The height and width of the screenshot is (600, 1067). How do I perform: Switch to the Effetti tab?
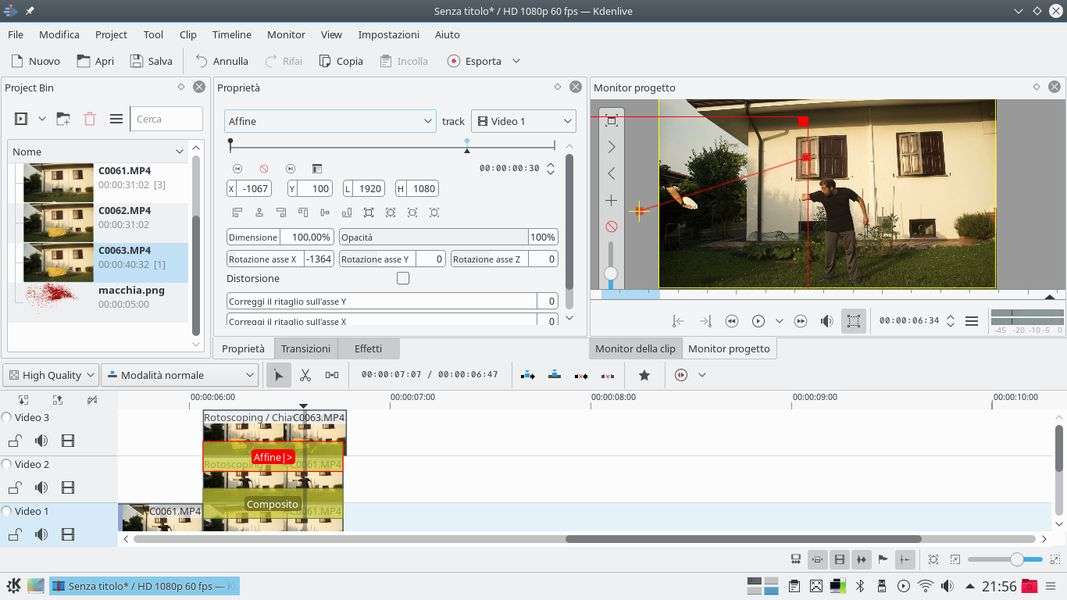(368, 348)
